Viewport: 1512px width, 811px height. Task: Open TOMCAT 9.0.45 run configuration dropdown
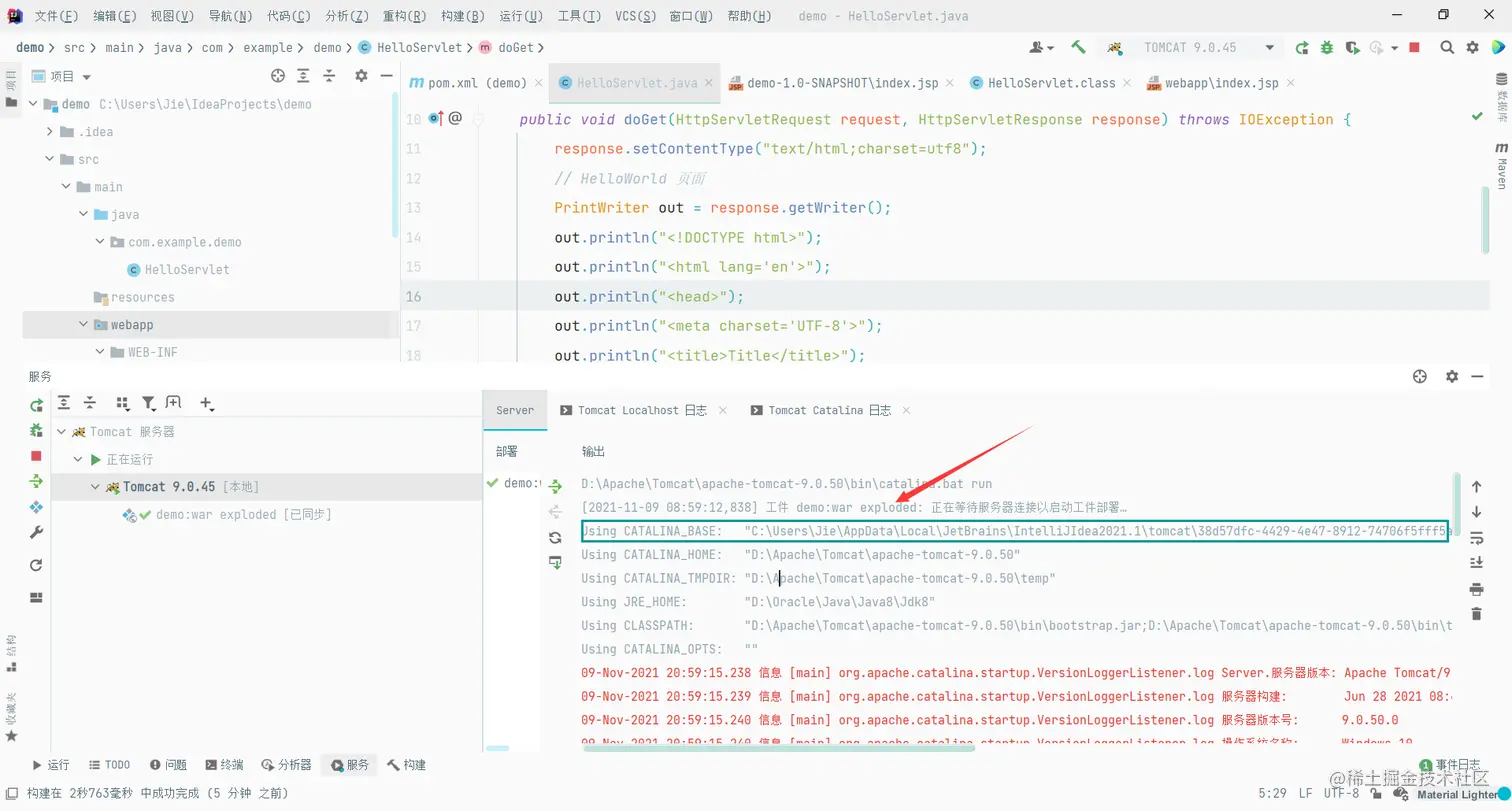coord(1192,47)
